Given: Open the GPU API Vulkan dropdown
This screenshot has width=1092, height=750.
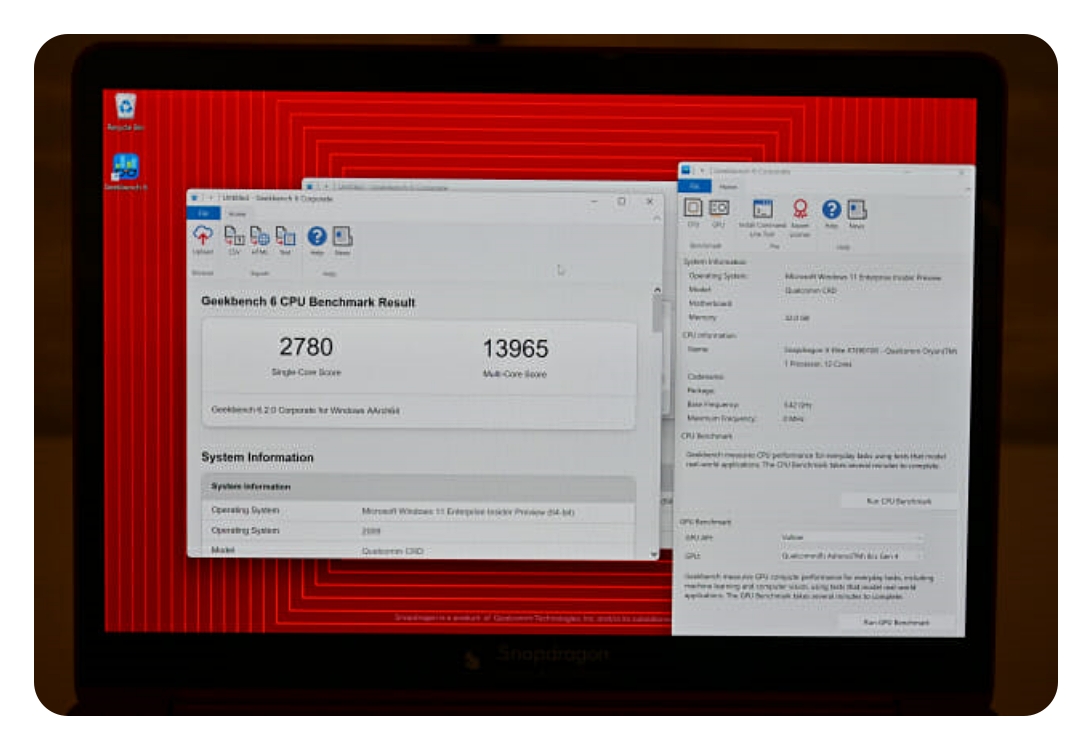Looking at the screenshot, I should (x=851, y=537).
